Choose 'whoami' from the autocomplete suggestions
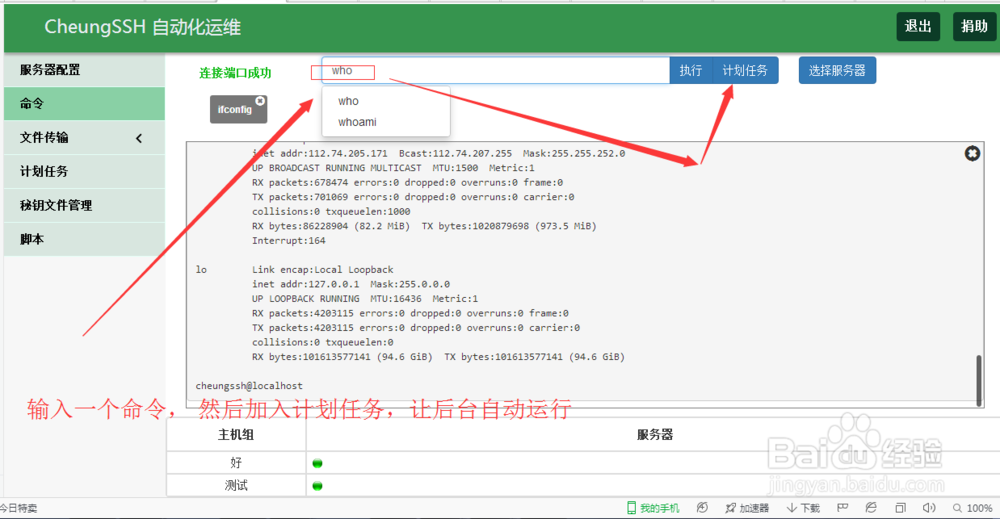Image resolution: width=1000 pixels, height=519 pixels. (x=386, y=122)
